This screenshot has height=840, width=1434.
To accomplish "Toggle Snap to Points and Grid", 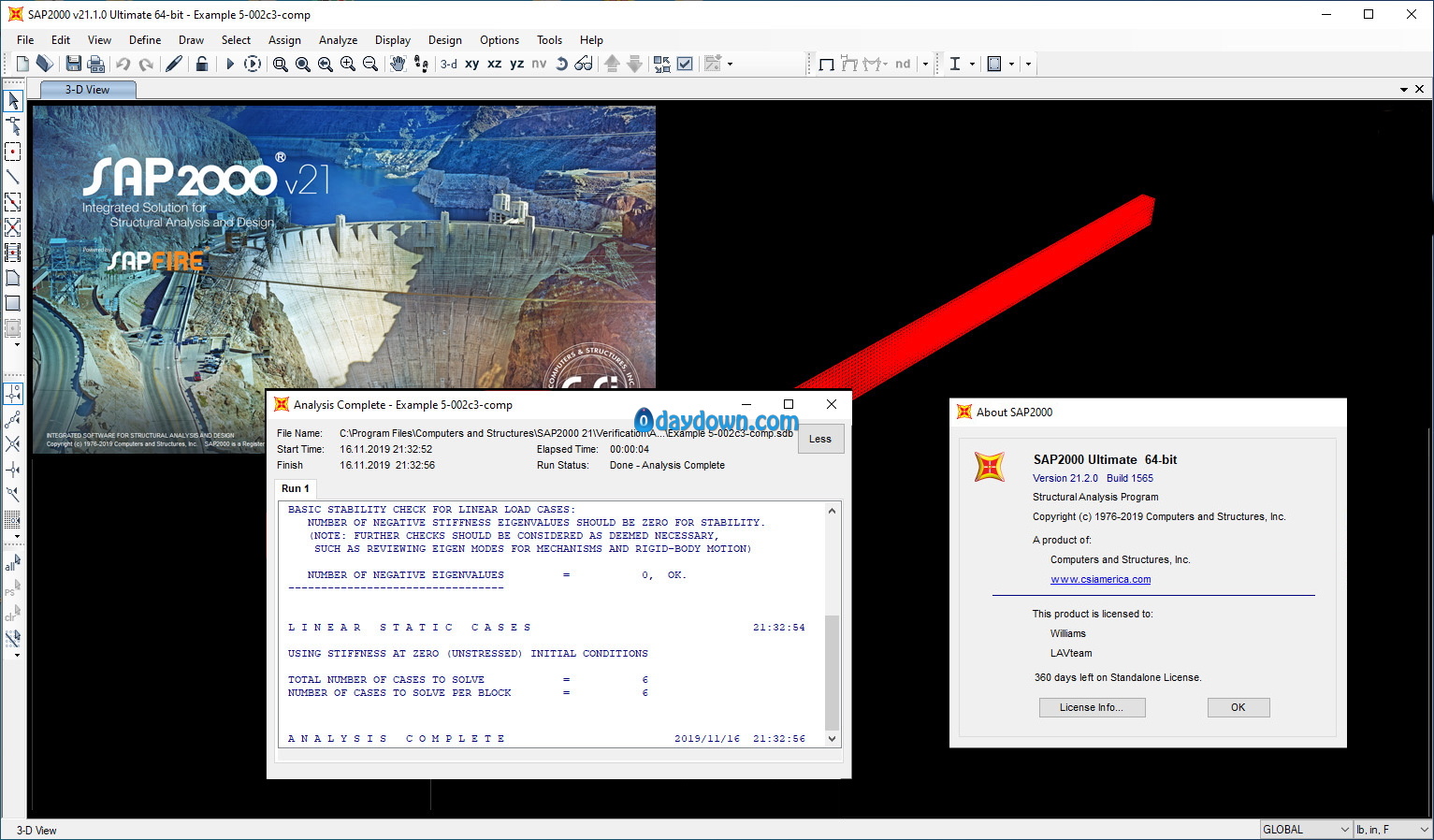I will (x=13, y=393).
